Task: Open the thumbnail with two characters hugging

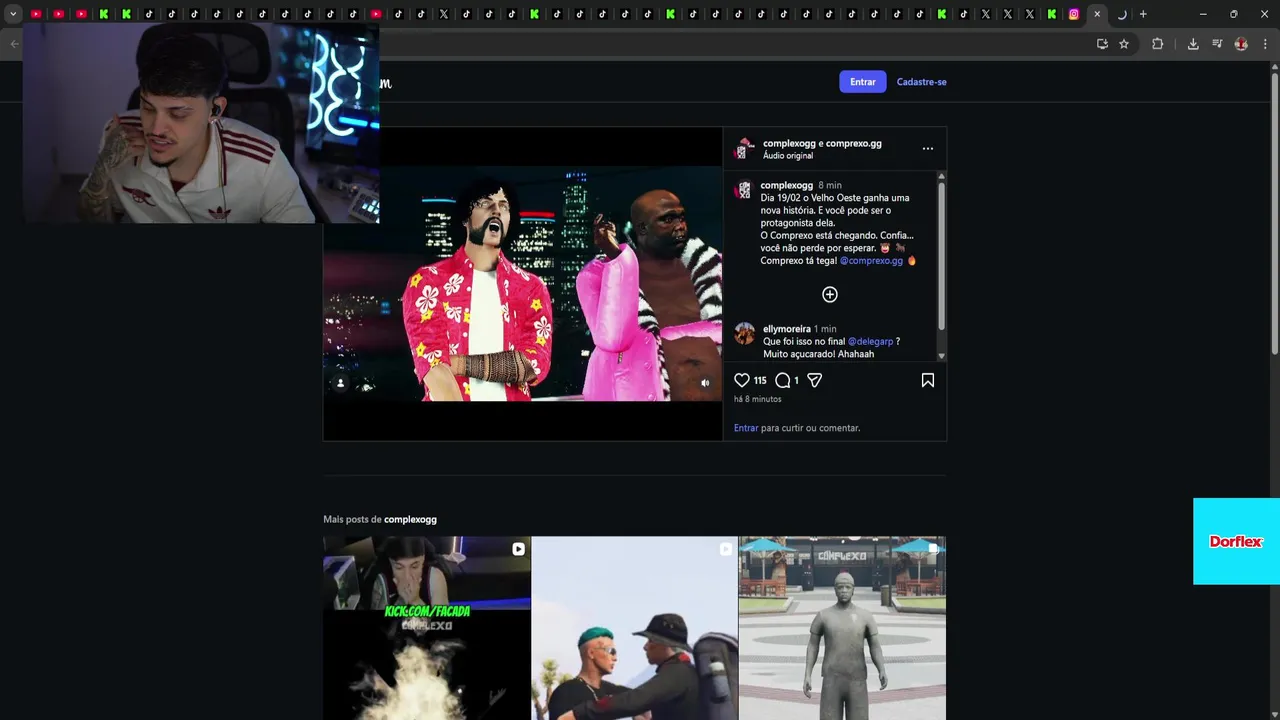Action: 634,628
